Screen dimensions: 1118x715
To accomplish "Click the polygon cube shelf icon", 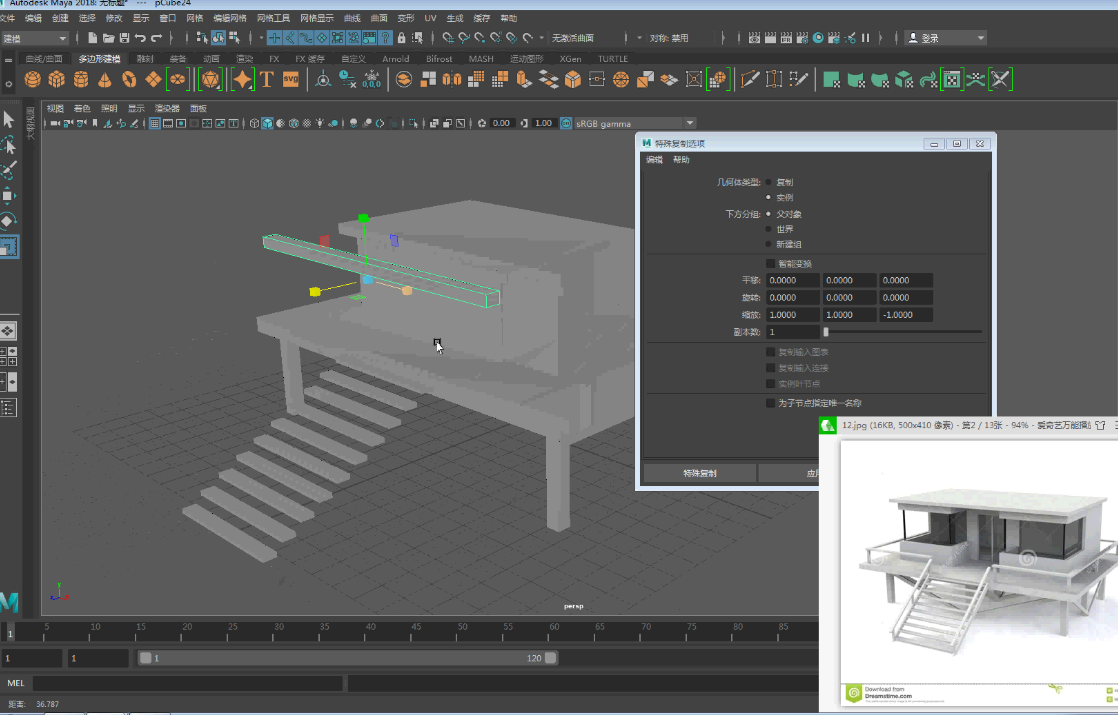I will (57, 80).
